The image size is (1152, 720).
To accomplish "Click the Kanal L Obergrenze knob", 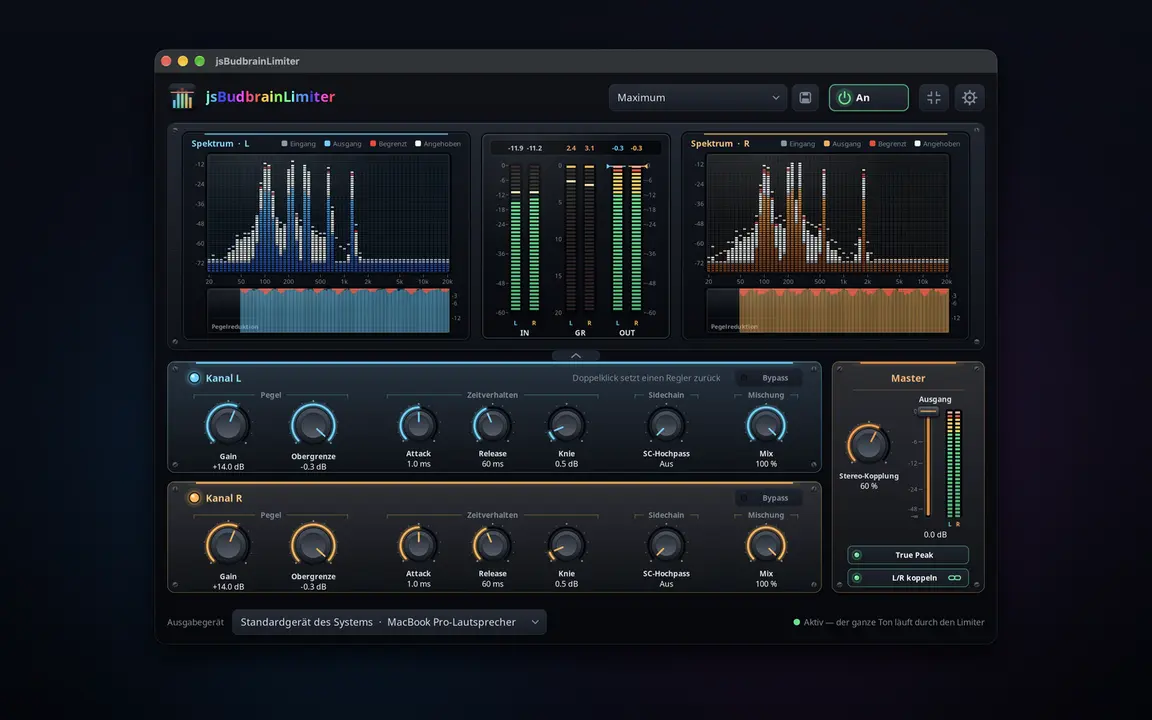I will [x=314, y=425].
